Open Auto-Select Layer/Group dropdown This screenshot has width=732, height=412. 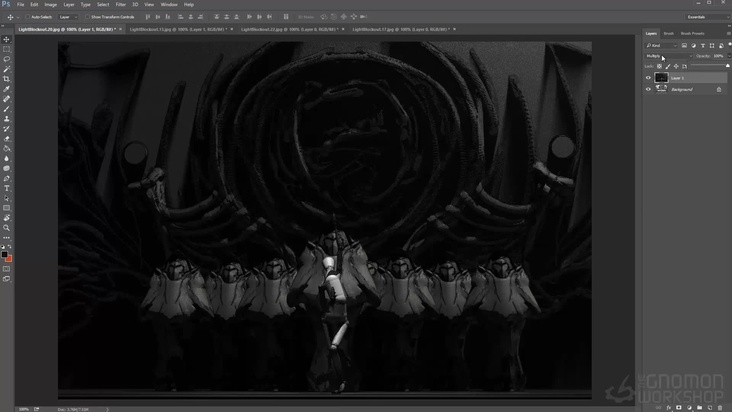(x=68, y=17)
